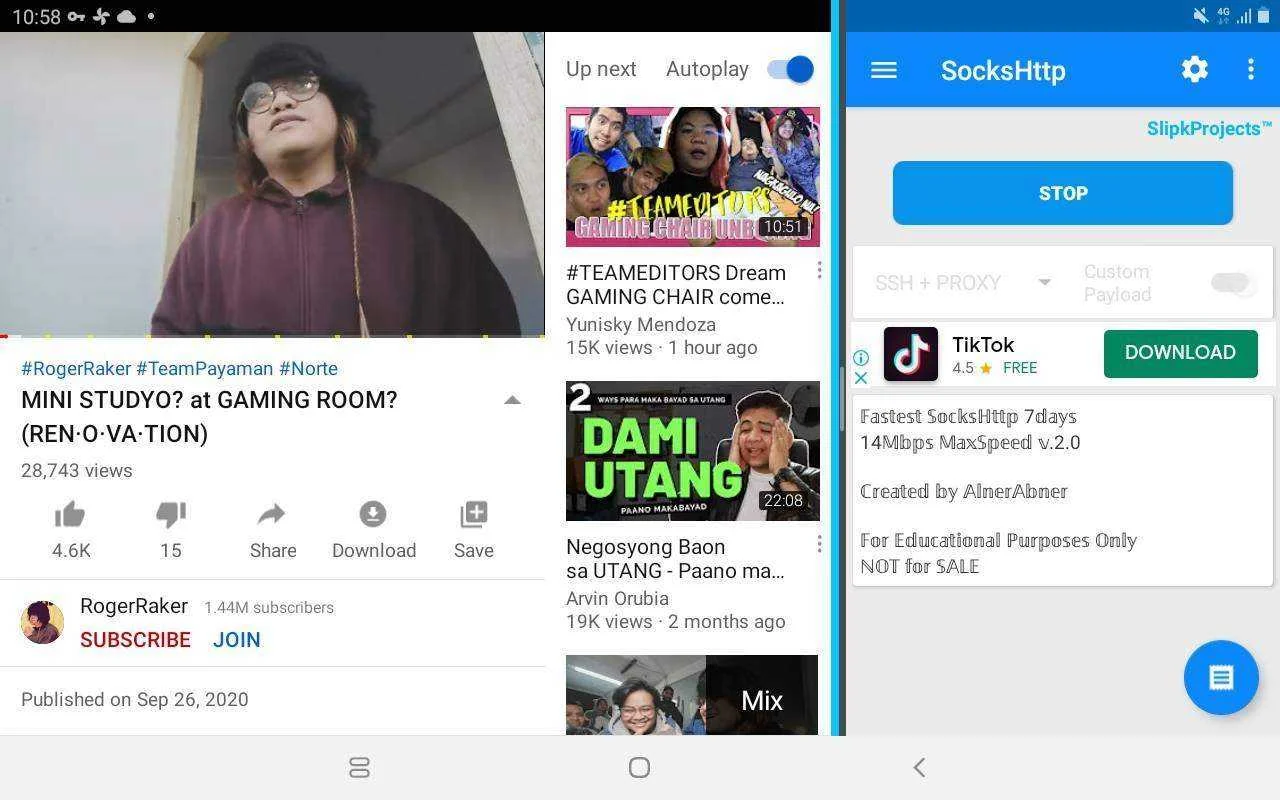This screenshot has height=800, width=1280.
Task: Seek the video progress bar
Action: coord(272,336)
